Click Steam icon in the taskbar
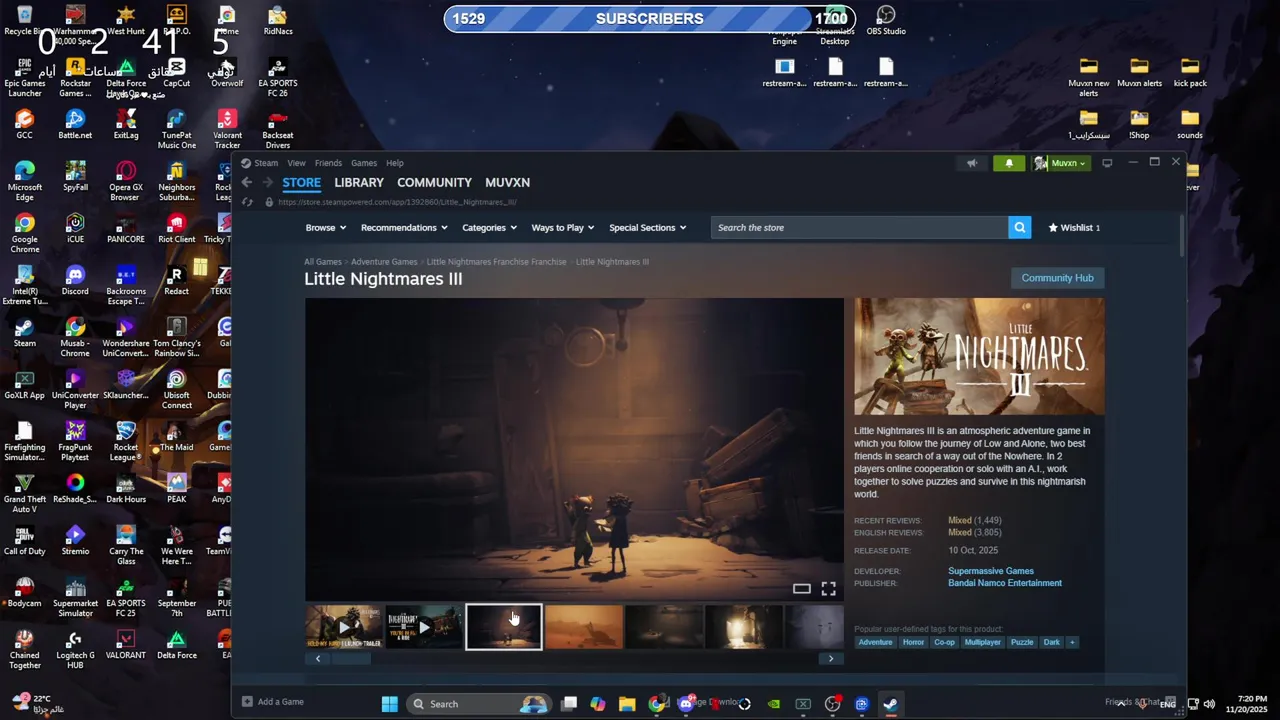Image resolution: width=1280 pixels, height=720 pixels. (x=889, y=704)
